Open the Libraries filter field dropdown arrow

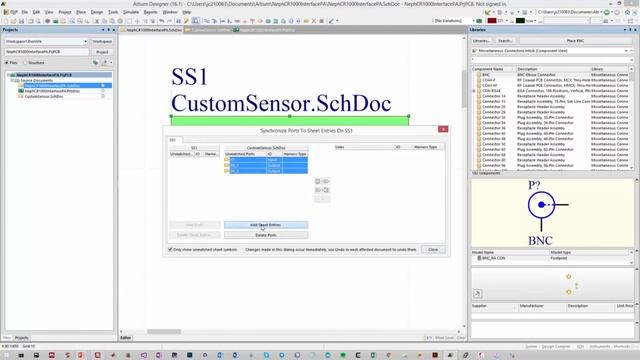(631, 60)
